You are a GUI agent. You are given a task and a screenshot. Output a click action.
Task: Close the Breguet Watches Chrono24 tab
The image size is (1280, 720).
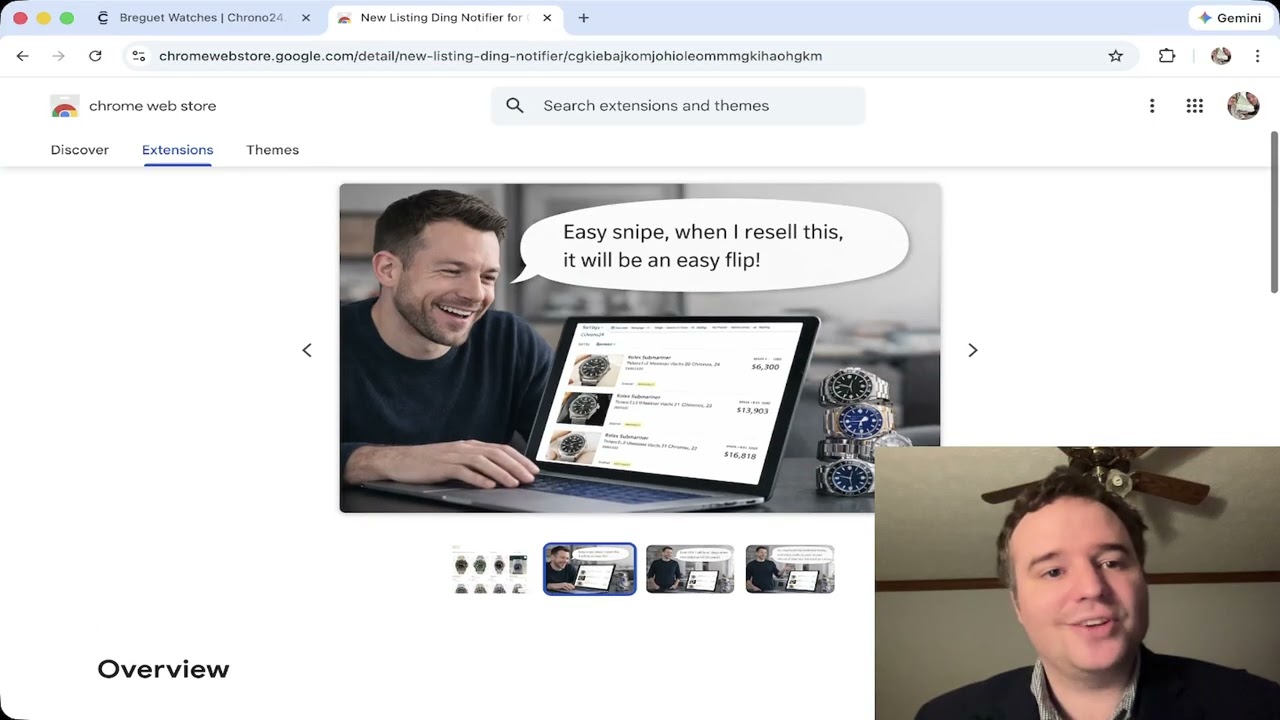306,18
